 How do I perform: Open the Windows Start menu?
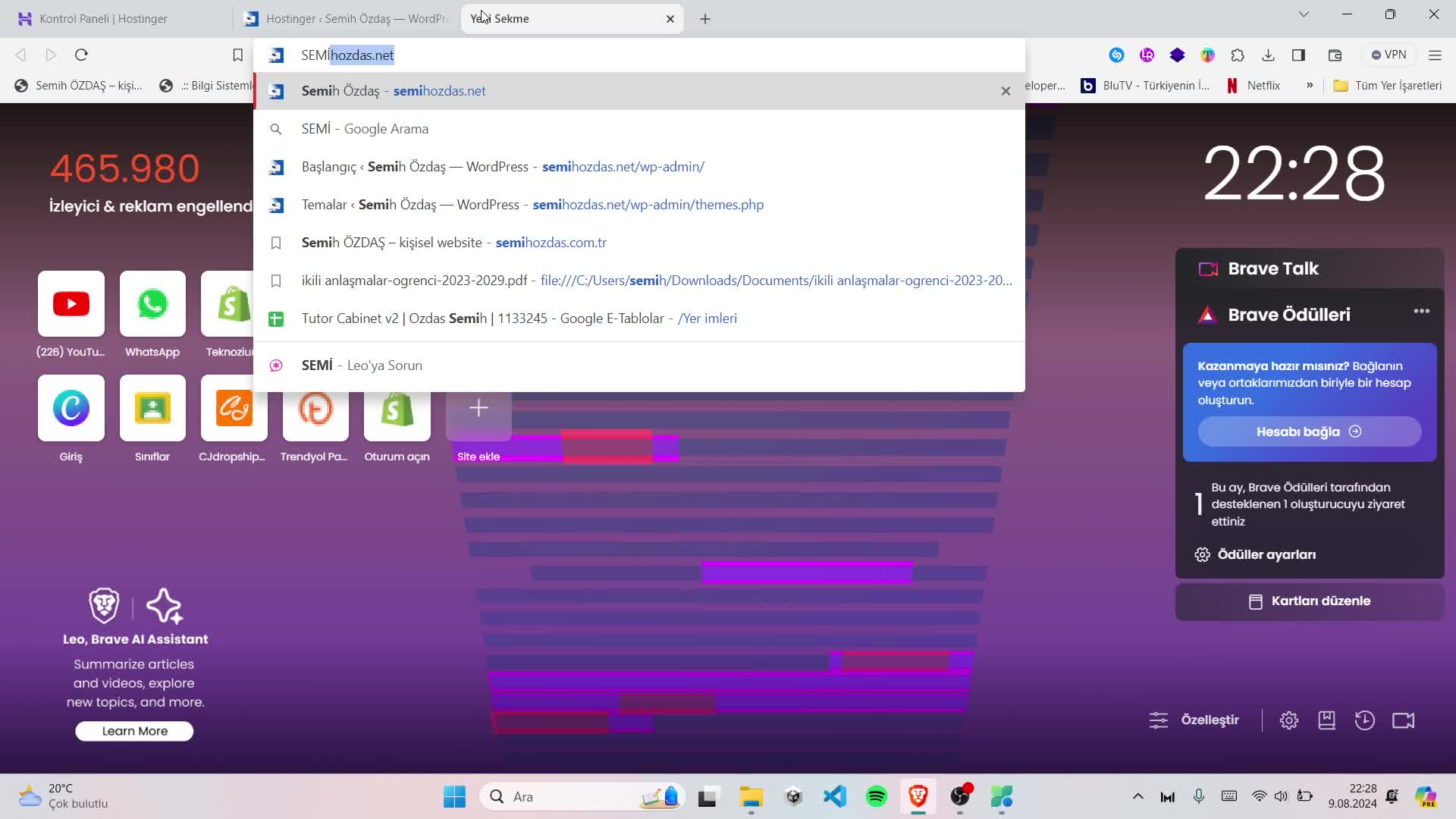454,797
